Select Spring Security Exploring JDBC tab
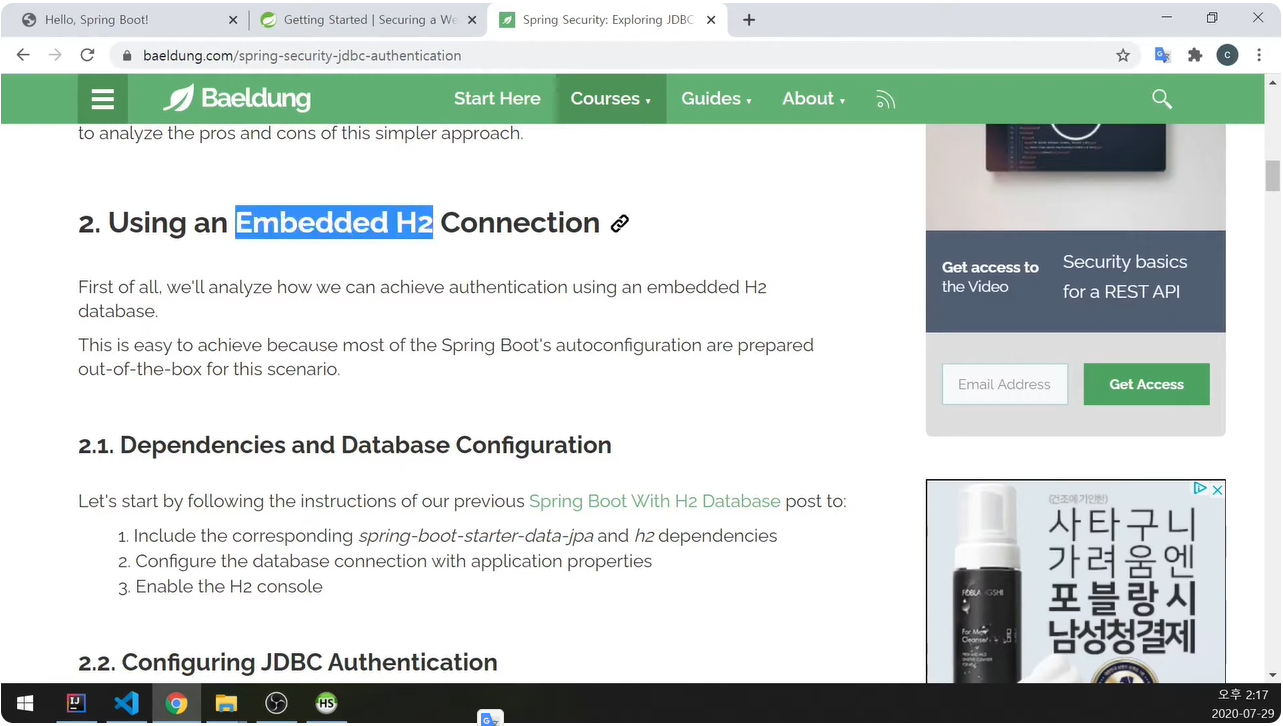Screen dimensions: 1283x726 pyautogui.click(x=607, y=20)
